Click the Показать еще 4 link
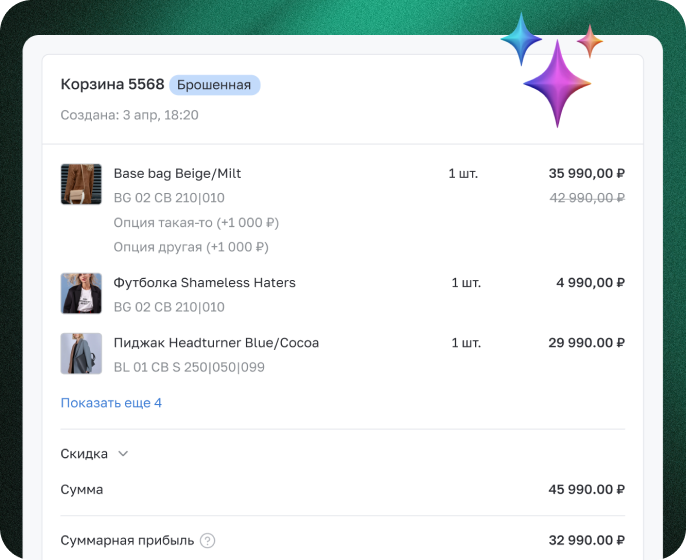The image size is (686, 560). coord(111,403)
